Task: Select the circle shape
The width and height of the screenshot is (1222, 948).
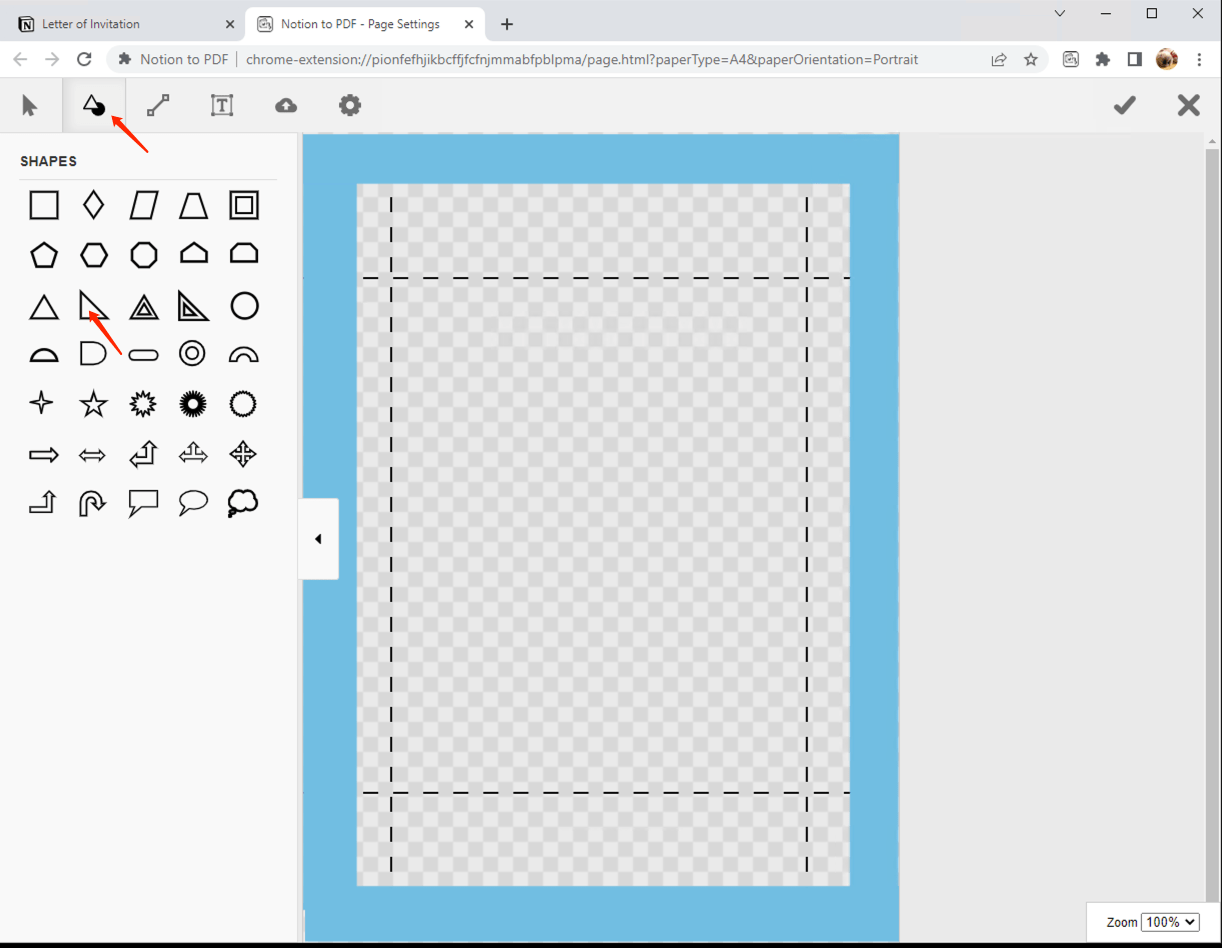Action: pos(244,305)
